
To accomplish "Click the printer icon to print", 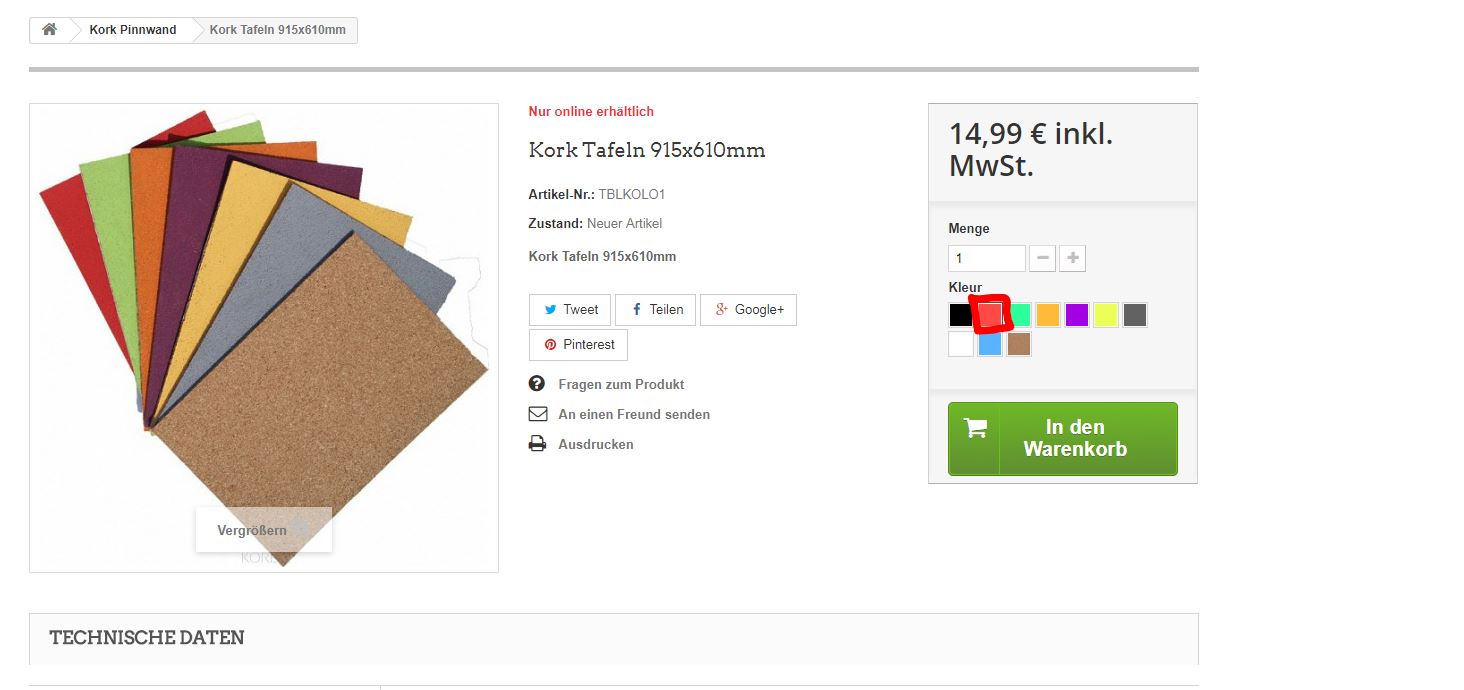I will [537, 444].
